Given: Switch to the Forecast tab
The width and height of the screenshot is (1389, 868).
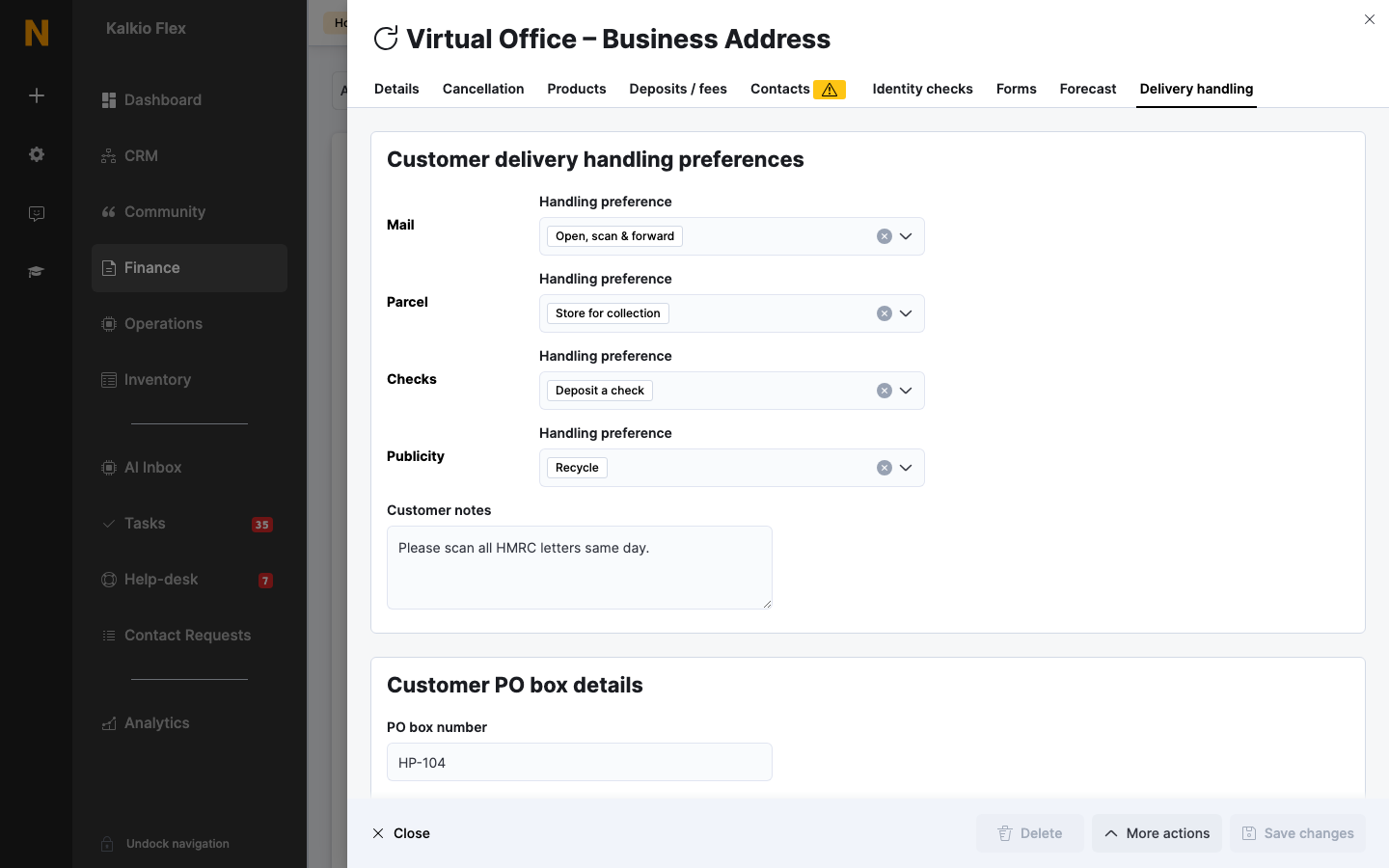Looking at the screenshot, I should click(1088, 89).
